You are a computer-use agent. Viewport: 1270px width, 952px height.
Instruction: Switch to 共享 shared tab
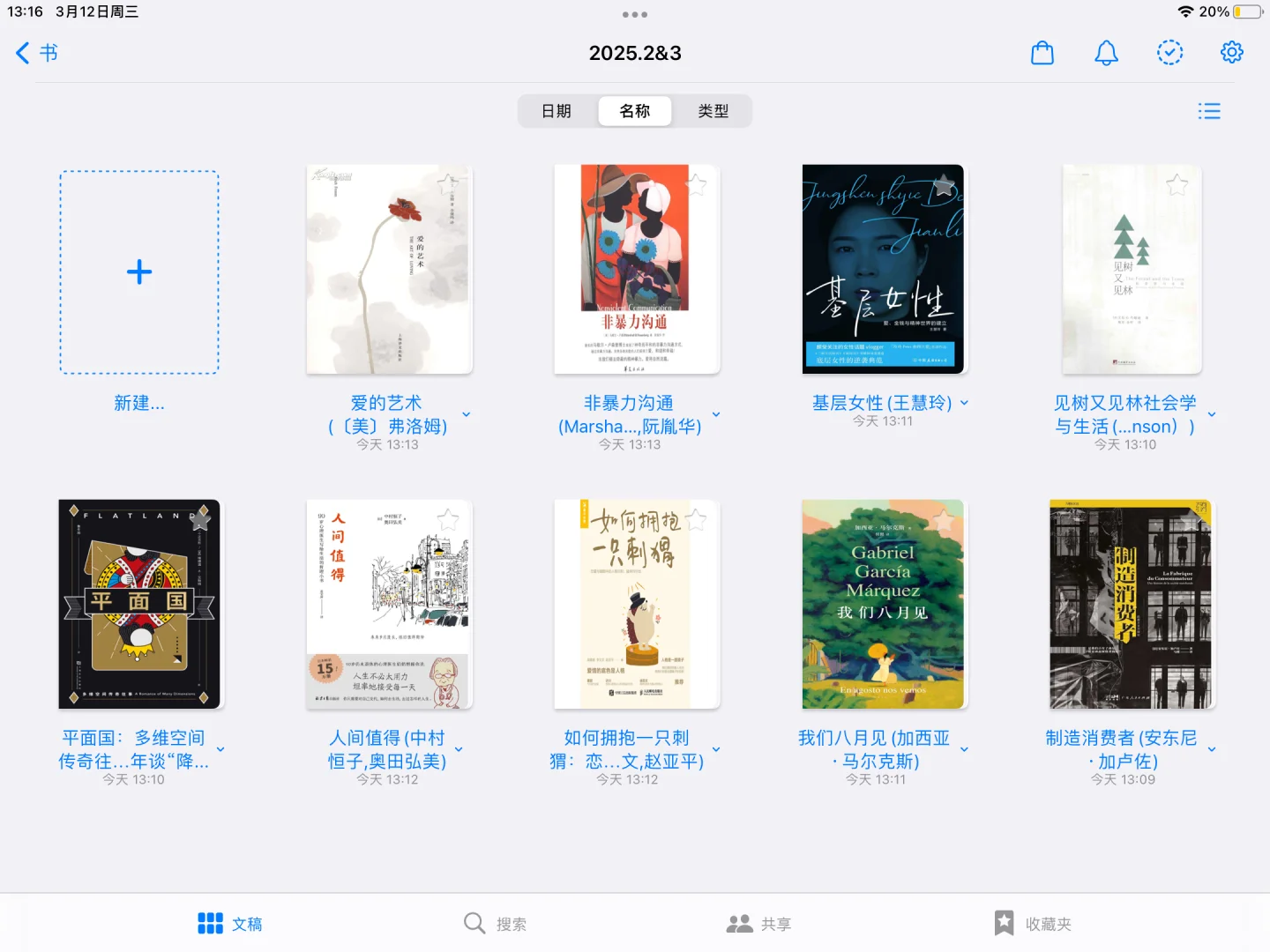point(758,923)
